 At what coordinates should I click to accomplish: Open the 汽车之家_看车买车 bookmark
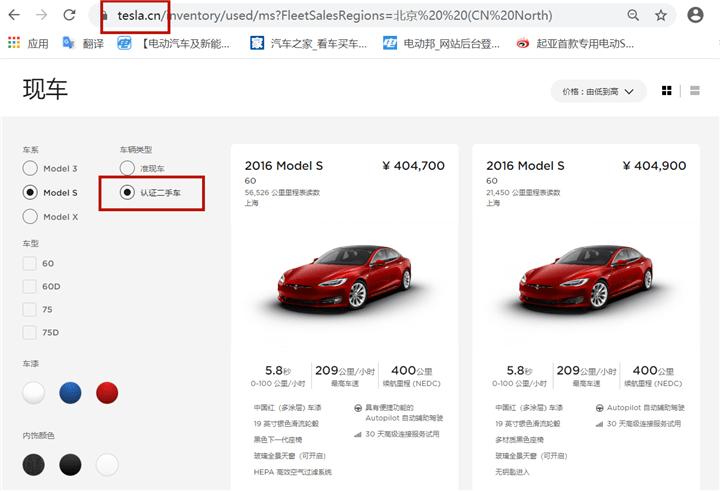pos(309,44)
